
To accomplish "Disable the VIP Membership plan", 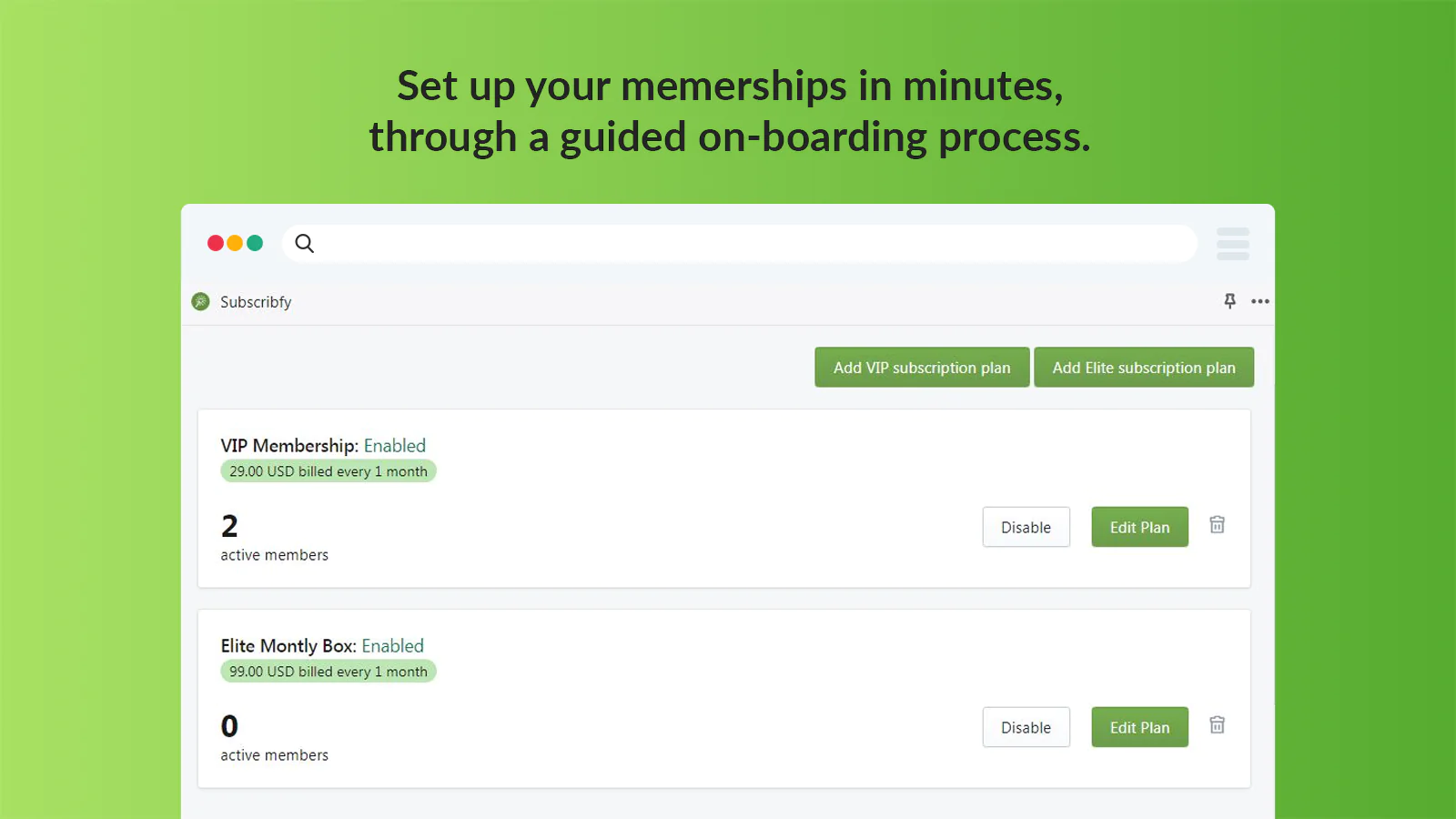I will click(1026, 527).
